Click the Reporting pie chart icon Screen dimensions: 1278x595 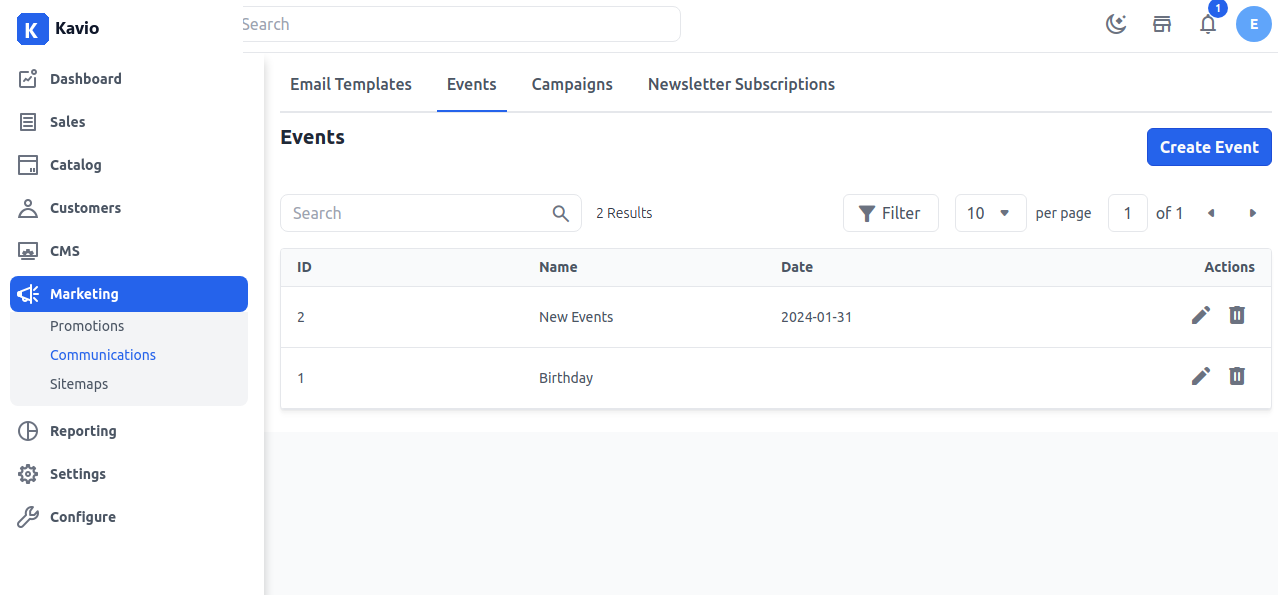click(x=28, y=431)
